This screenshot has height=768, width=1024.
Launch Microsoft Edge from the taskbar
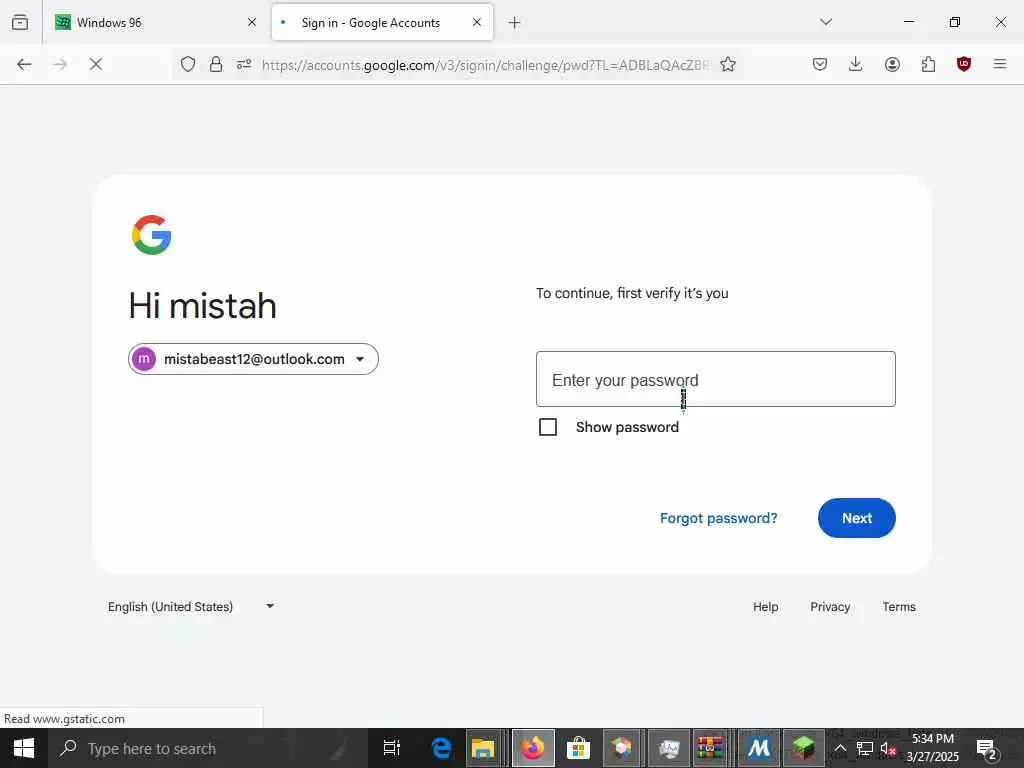(x=441, y=748)
